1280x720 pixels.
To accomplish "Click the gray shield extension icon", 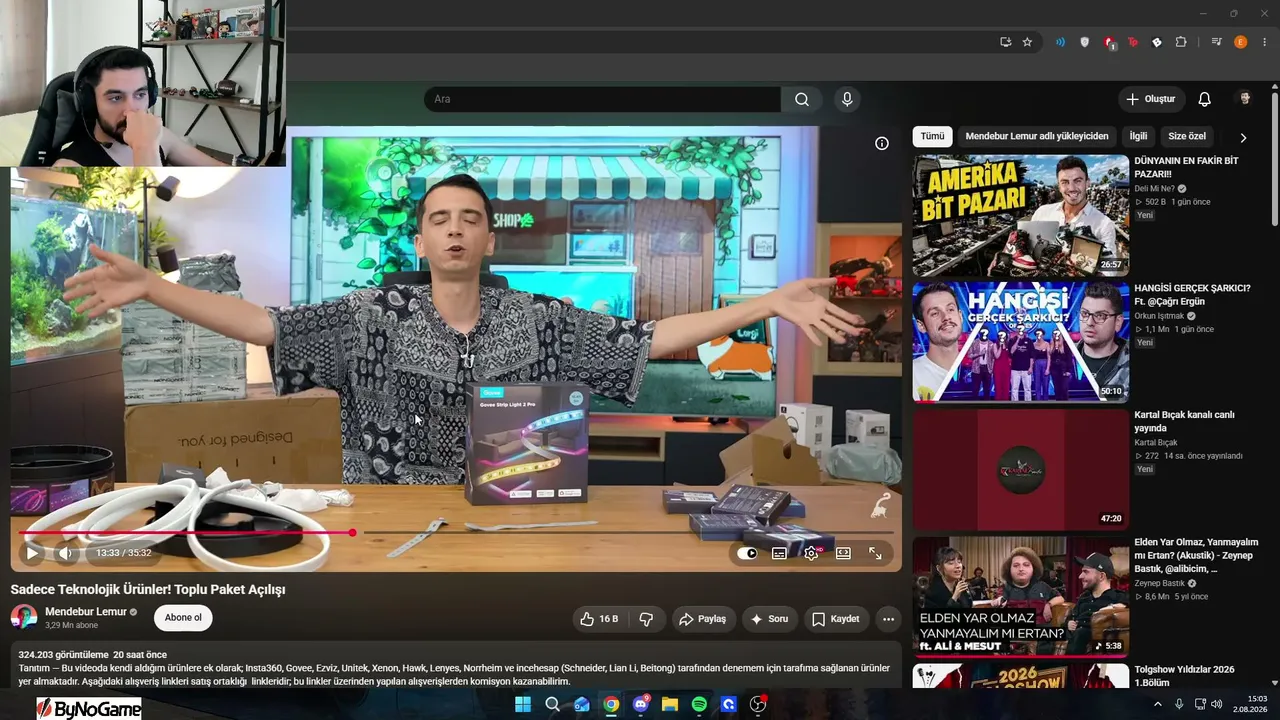I will (x=1085, y=42).
